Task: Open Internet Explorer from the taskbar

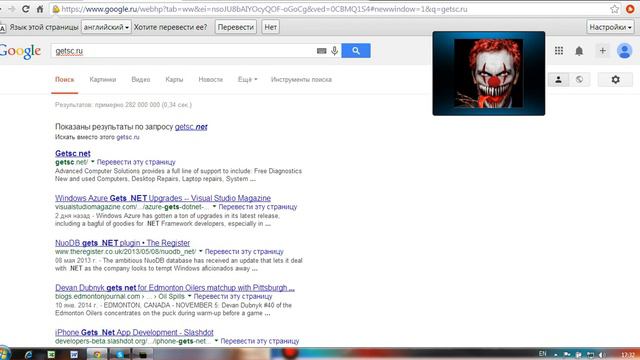Action: [x=29, y=354]
